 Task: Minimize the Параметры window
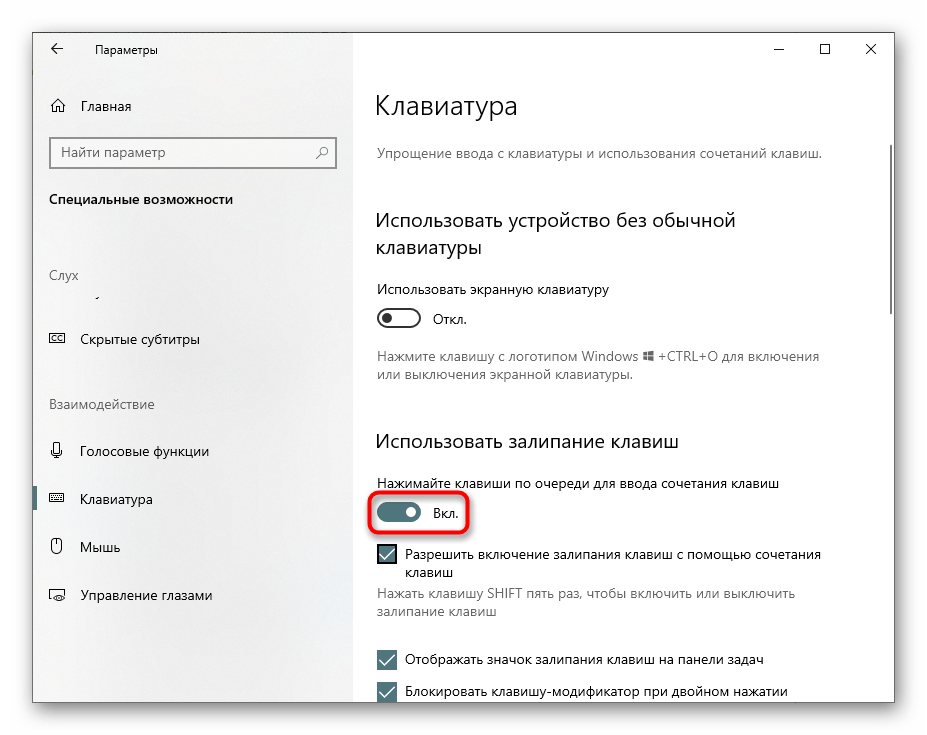[x=779, y=49]
